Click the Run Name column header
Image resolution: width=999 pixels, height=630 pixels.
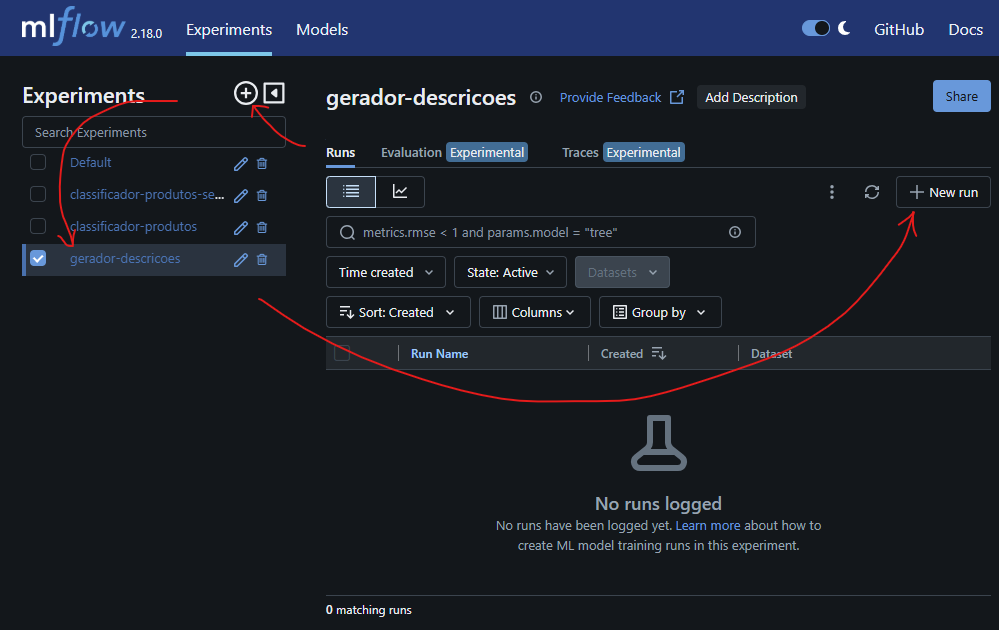click(439, 354)
